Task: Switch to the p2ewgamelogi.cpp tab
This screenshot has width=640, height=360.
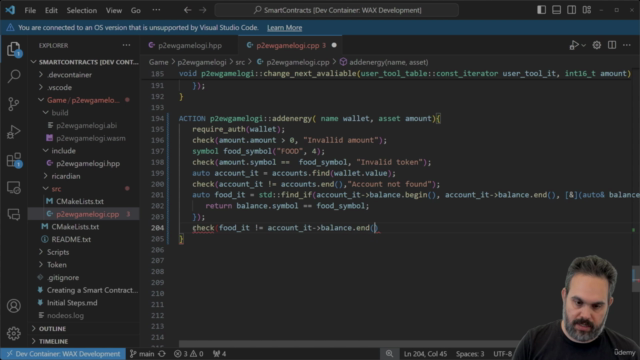Action: 290,45
